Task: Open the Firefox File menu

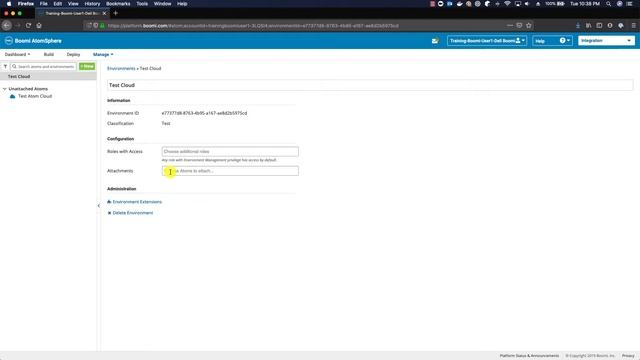Action: 43,4
